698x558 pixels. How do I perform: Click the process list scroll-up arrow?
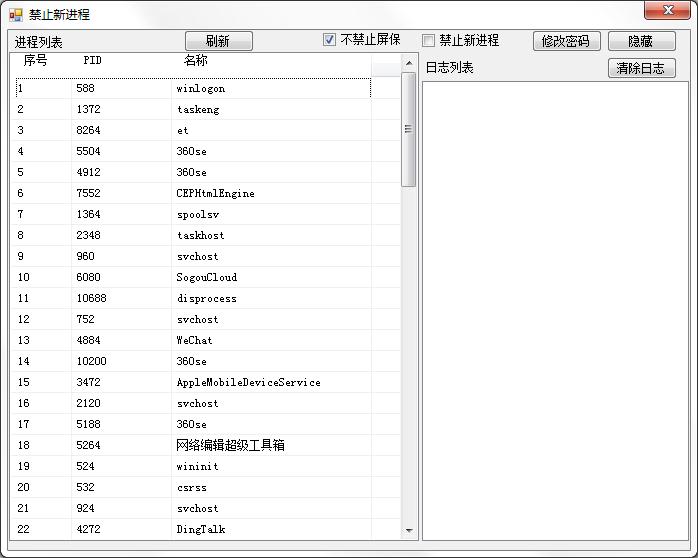[x=409, y=63]
